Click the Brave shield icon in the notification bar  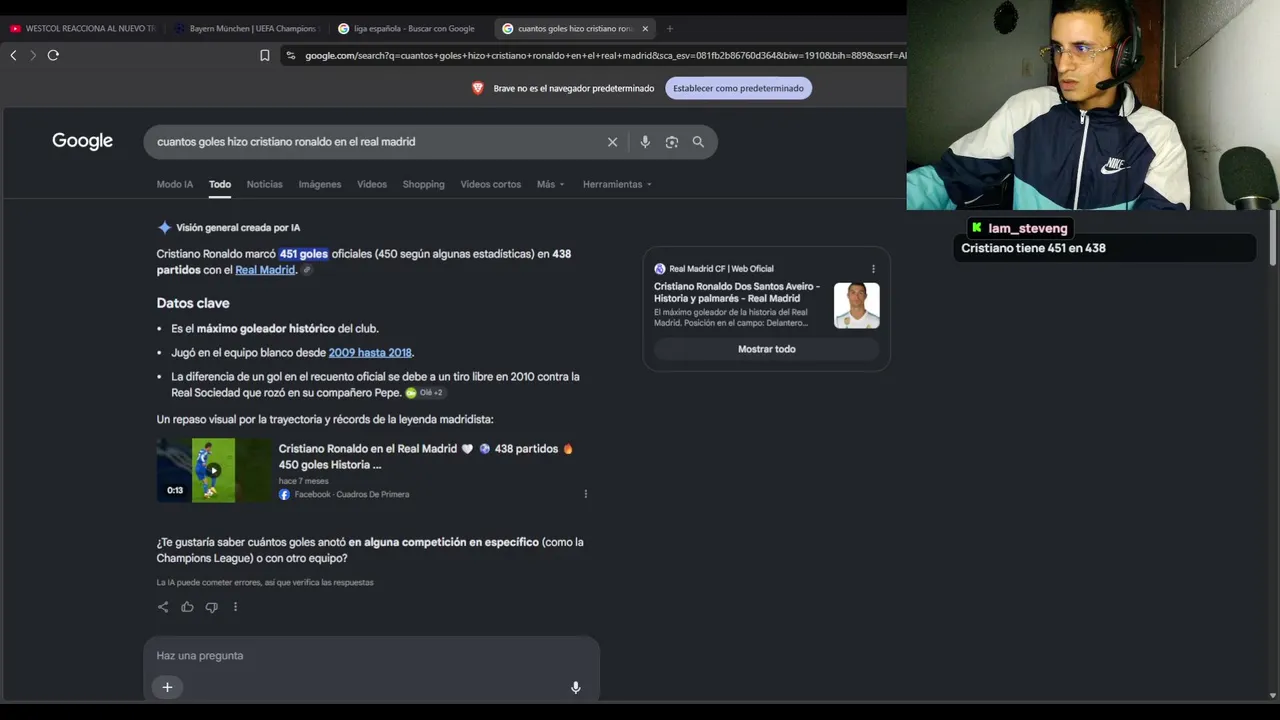click(x=478, y=88)
